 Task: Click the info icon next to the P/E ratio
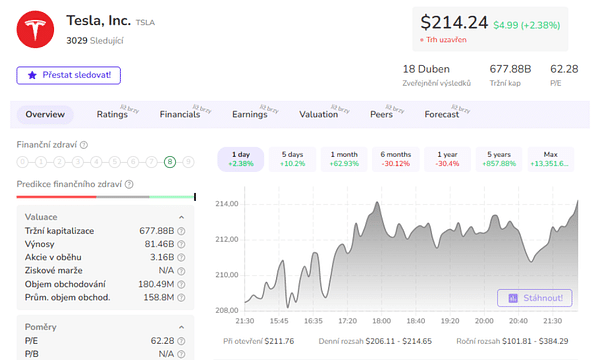(x=181, y=341)
